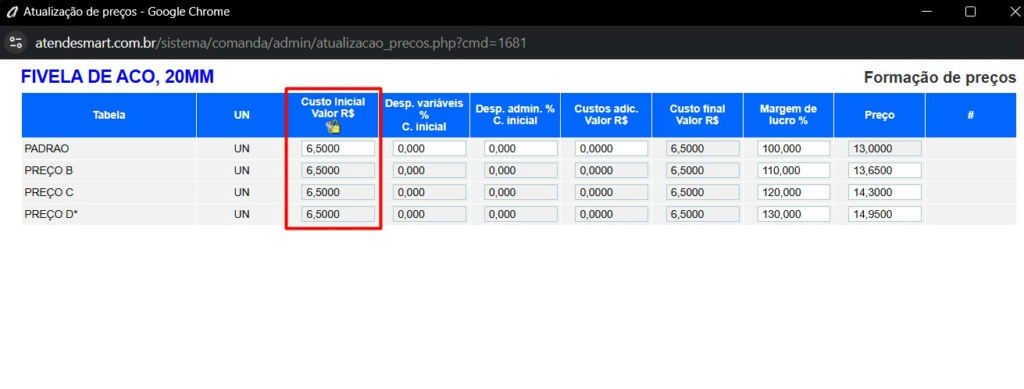The width and height of the screenshot is (1024, 389).
Task: Click the UN cell in PADRAO row
Action: click(242, 149)
